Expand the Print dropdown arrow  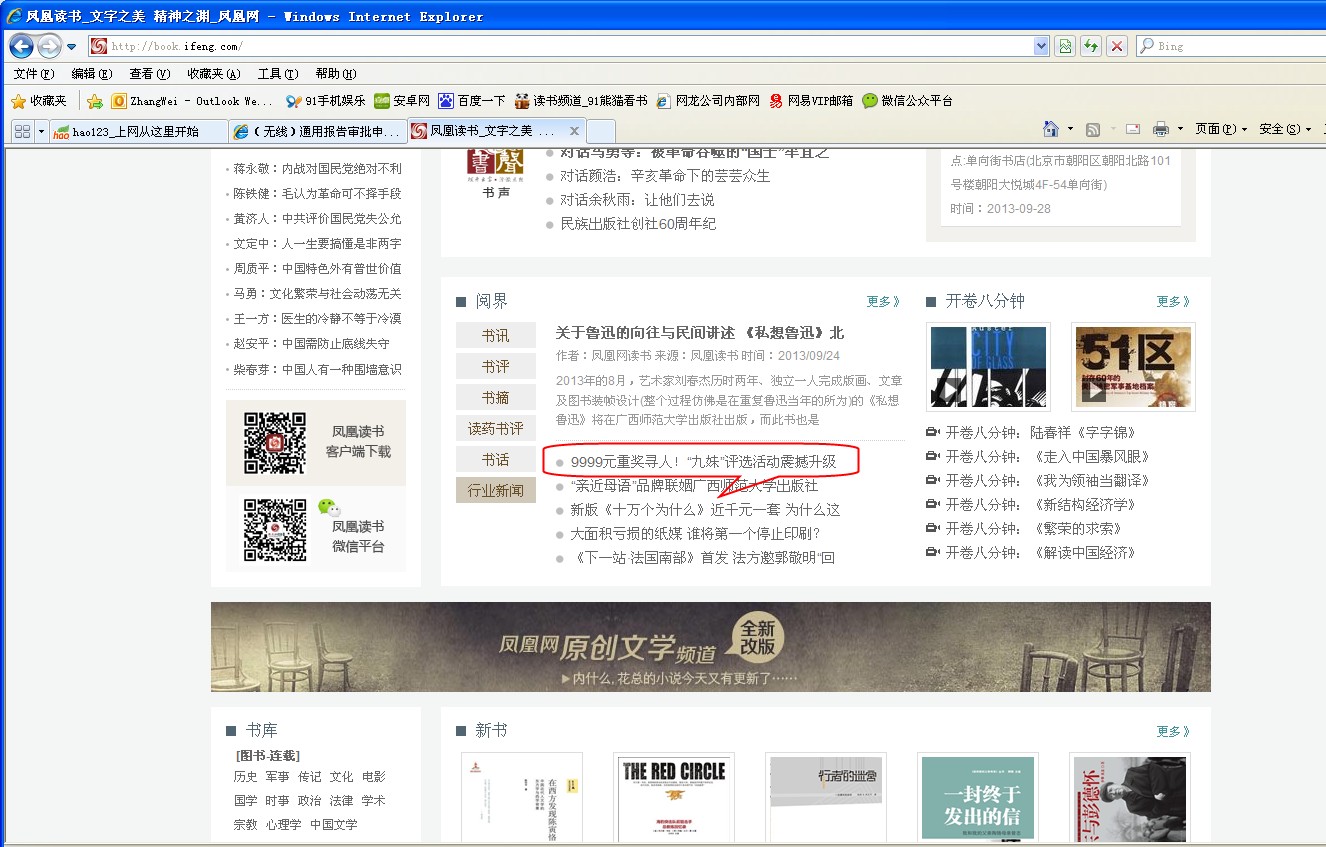(1180, 129)
